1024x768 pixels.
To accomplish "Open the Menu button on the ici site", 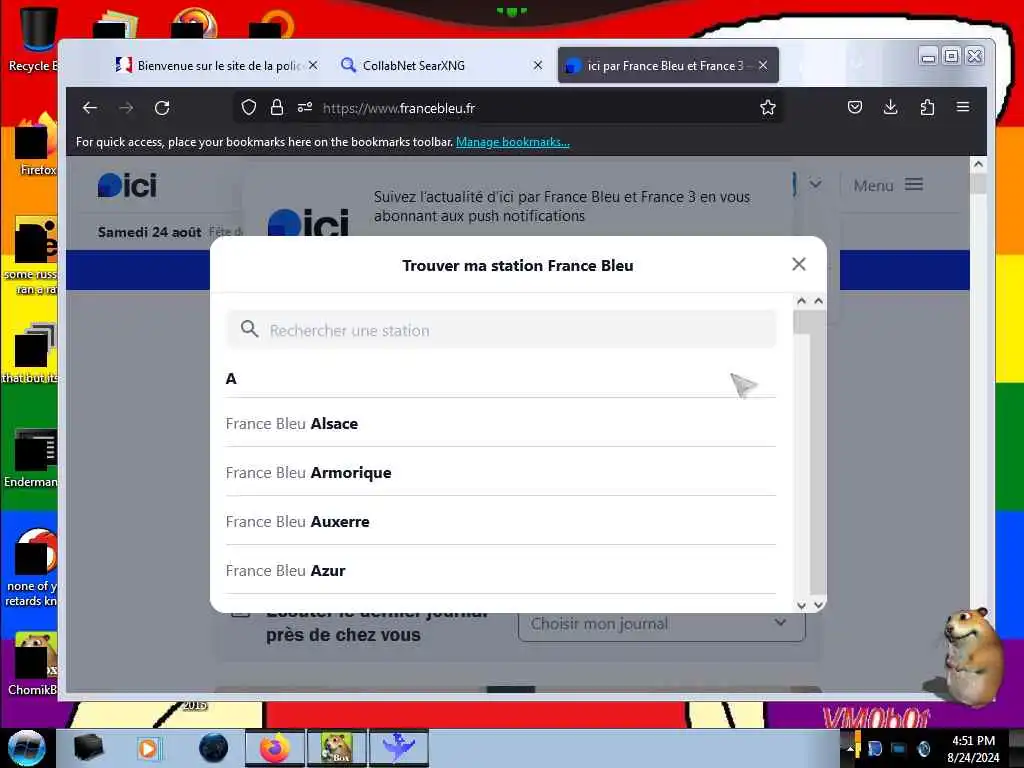I will coord(888,185).
